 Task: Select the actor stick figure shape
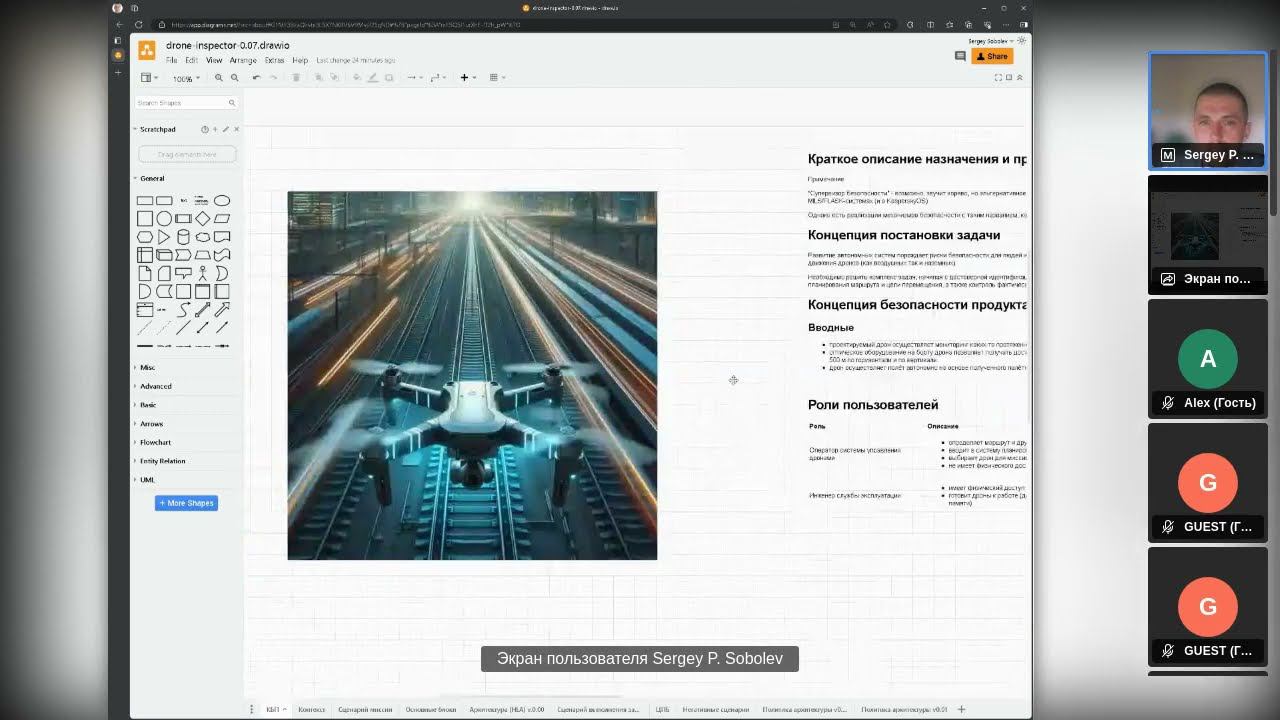pos(203,273)
